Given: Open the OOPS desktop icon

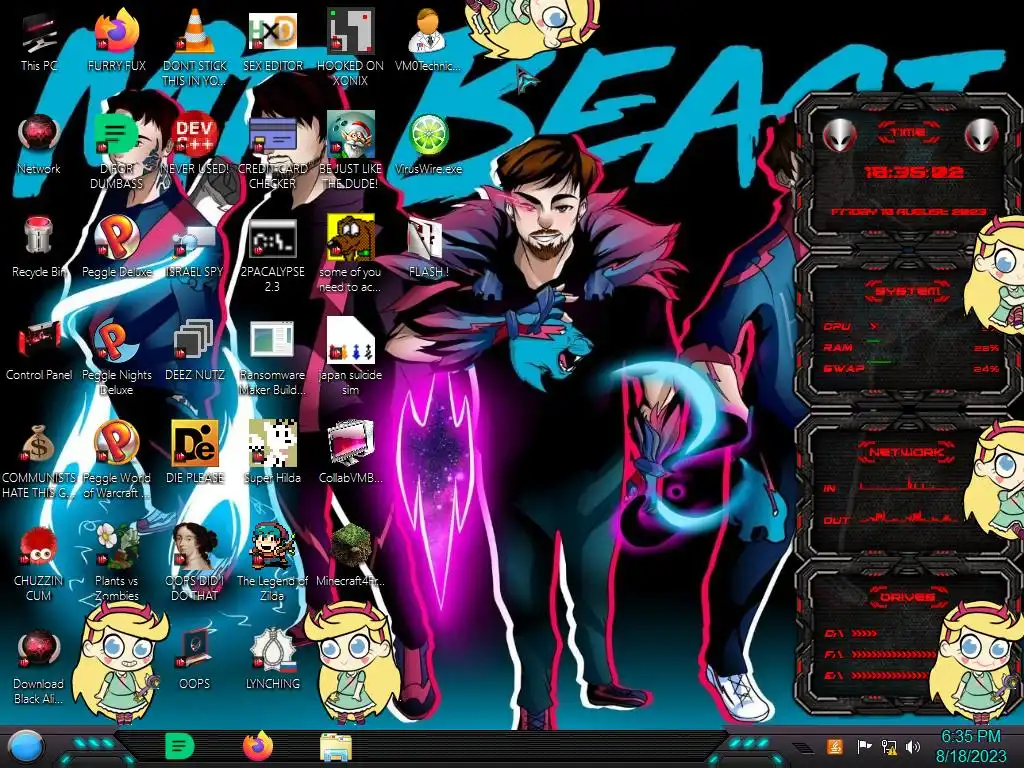Looking at the screenshot, I should (x=194, y=660).
